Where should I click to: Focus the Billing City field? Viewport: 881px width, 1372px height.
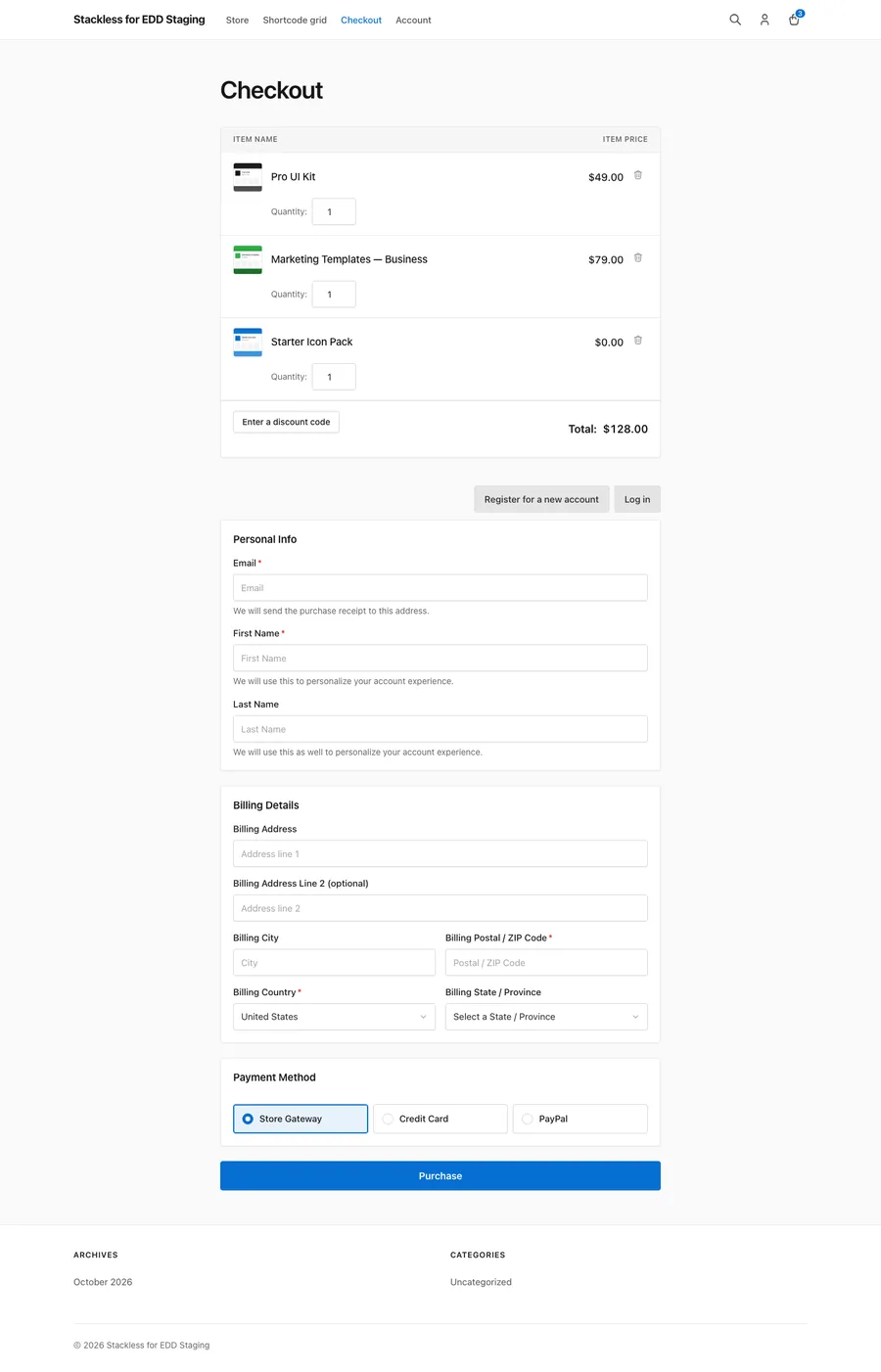(334, 963)
